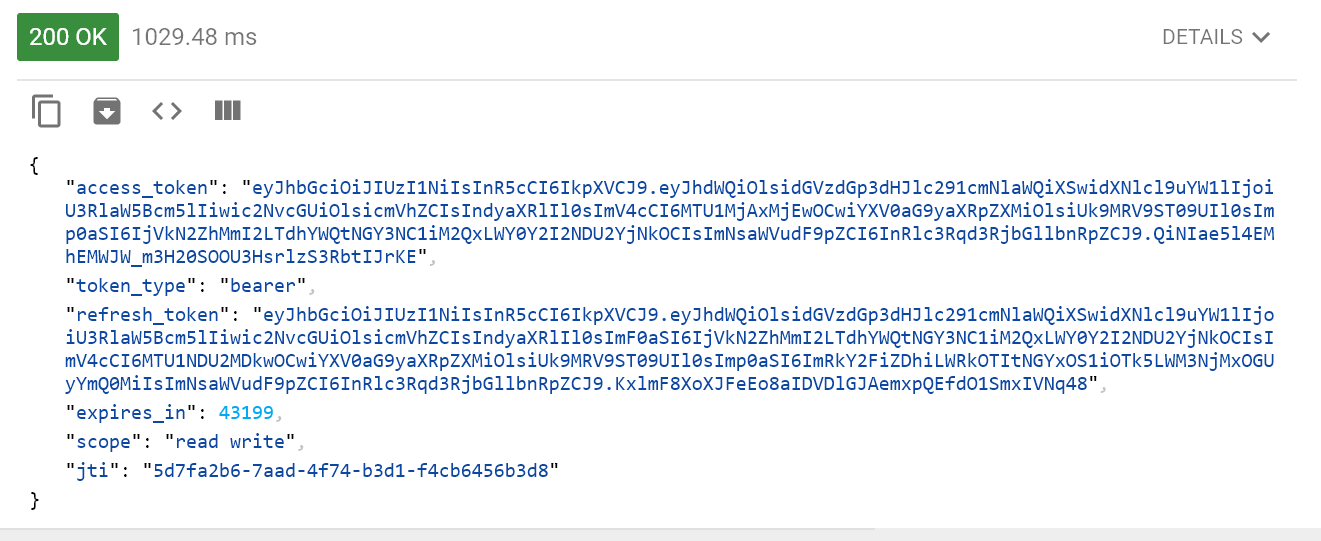This screenshot has width=1321, height=541.
Task: Click the closing curly brace
Action: coord(36,498)
